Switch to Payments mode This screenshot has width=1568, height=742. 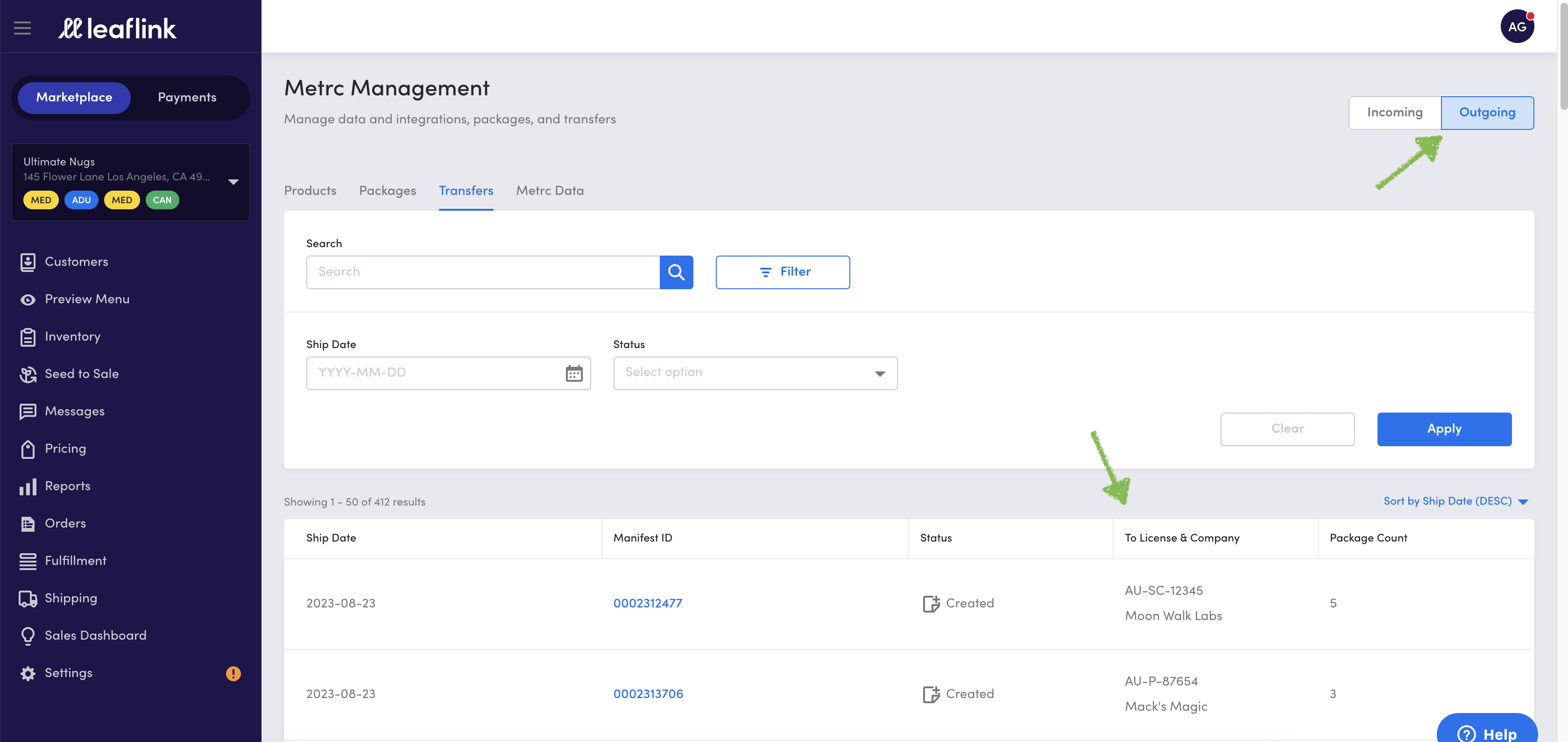click(187, 98)
